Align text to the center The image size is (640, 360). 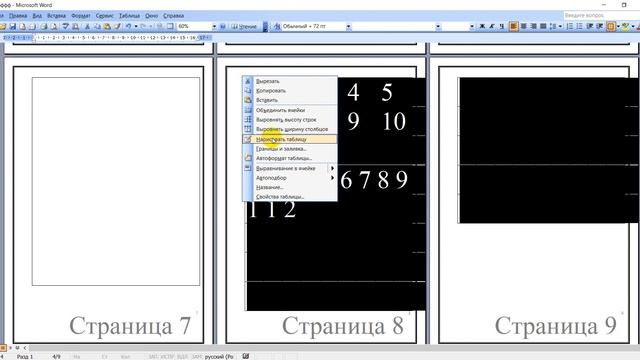point(523,27)
